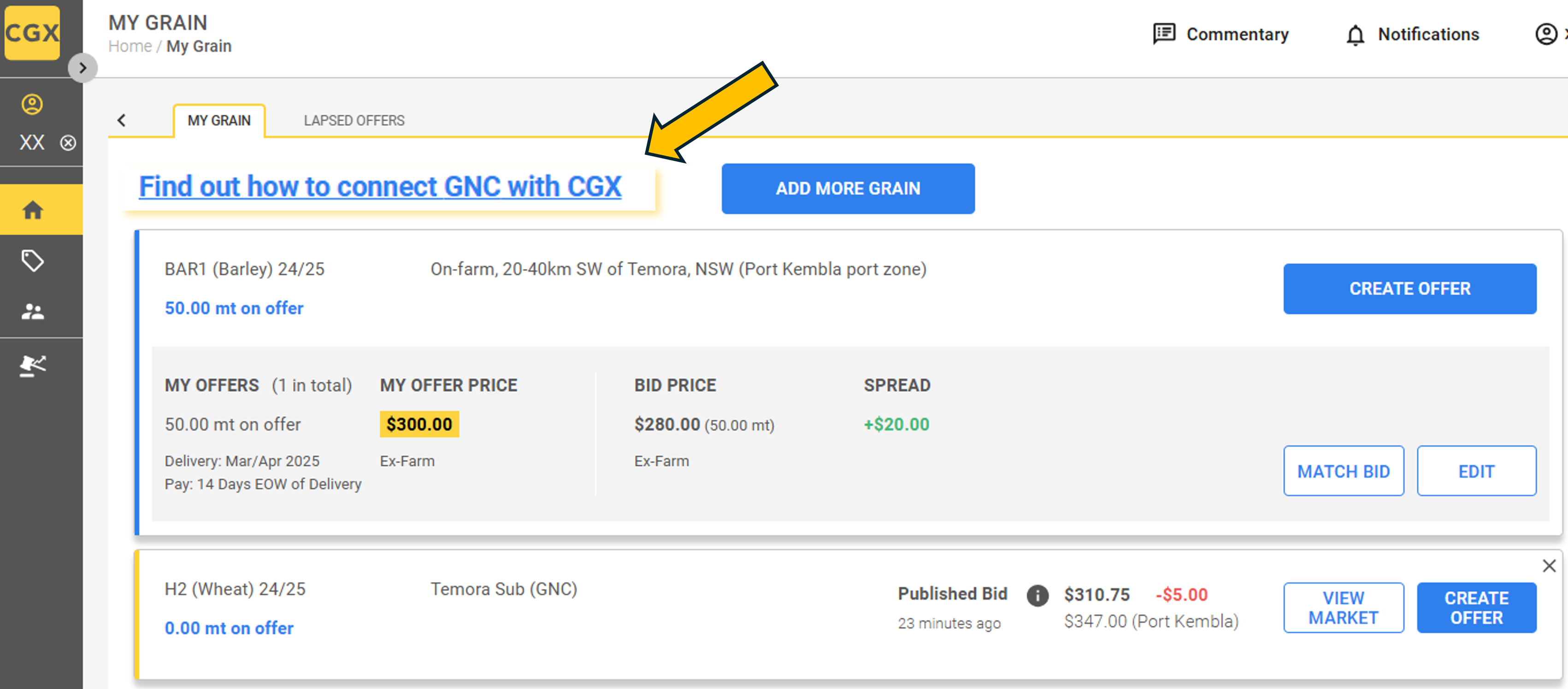Click Match Bid on the barley offer
This screenshot has height=689, width=1568.
pyautogui.click(x=1343, y=471)
